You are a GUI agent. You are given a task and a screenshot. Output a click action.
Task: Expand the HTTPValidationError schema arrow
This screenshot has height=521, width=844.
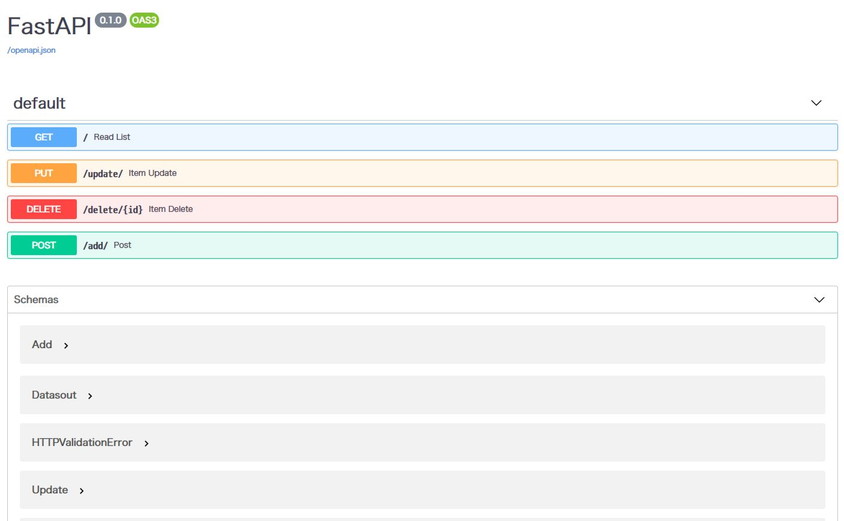click(x=146, y=443)
